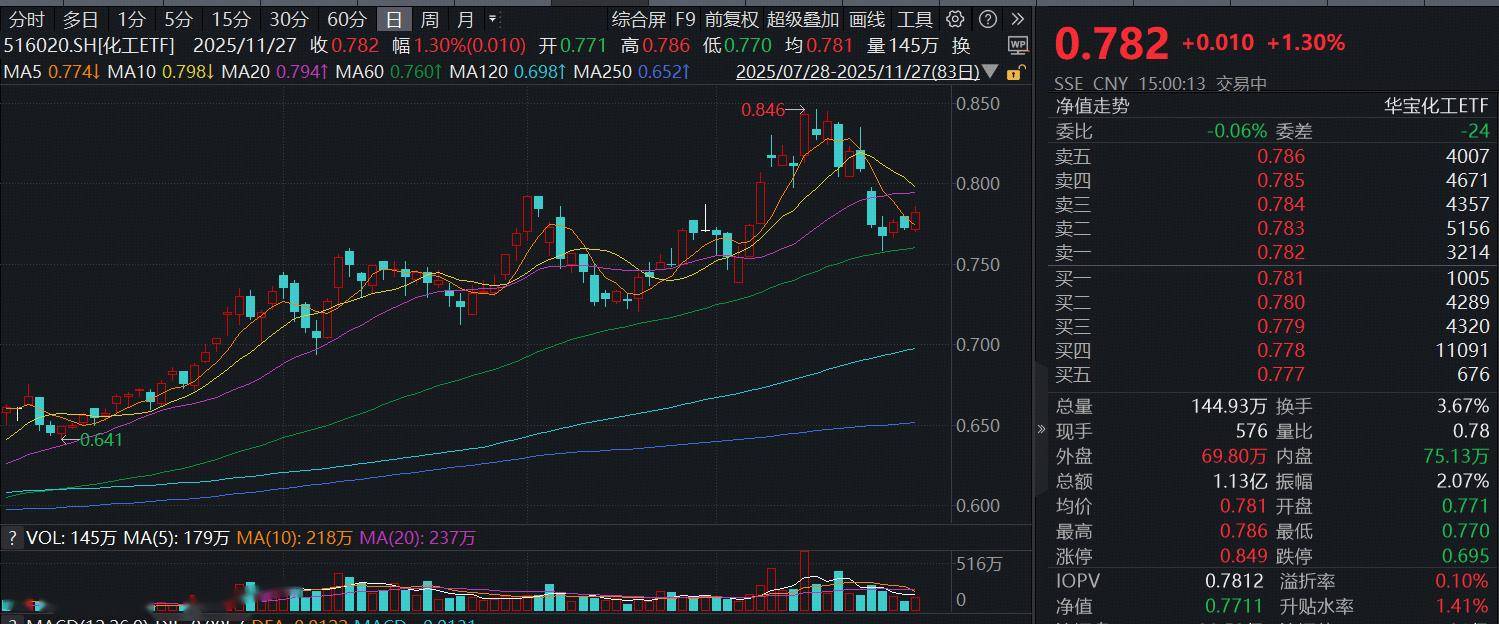Viewport: 1499px width, 624px height.
Task: Switch to the 周 weekly chart tab
Action: coord(429,19)
